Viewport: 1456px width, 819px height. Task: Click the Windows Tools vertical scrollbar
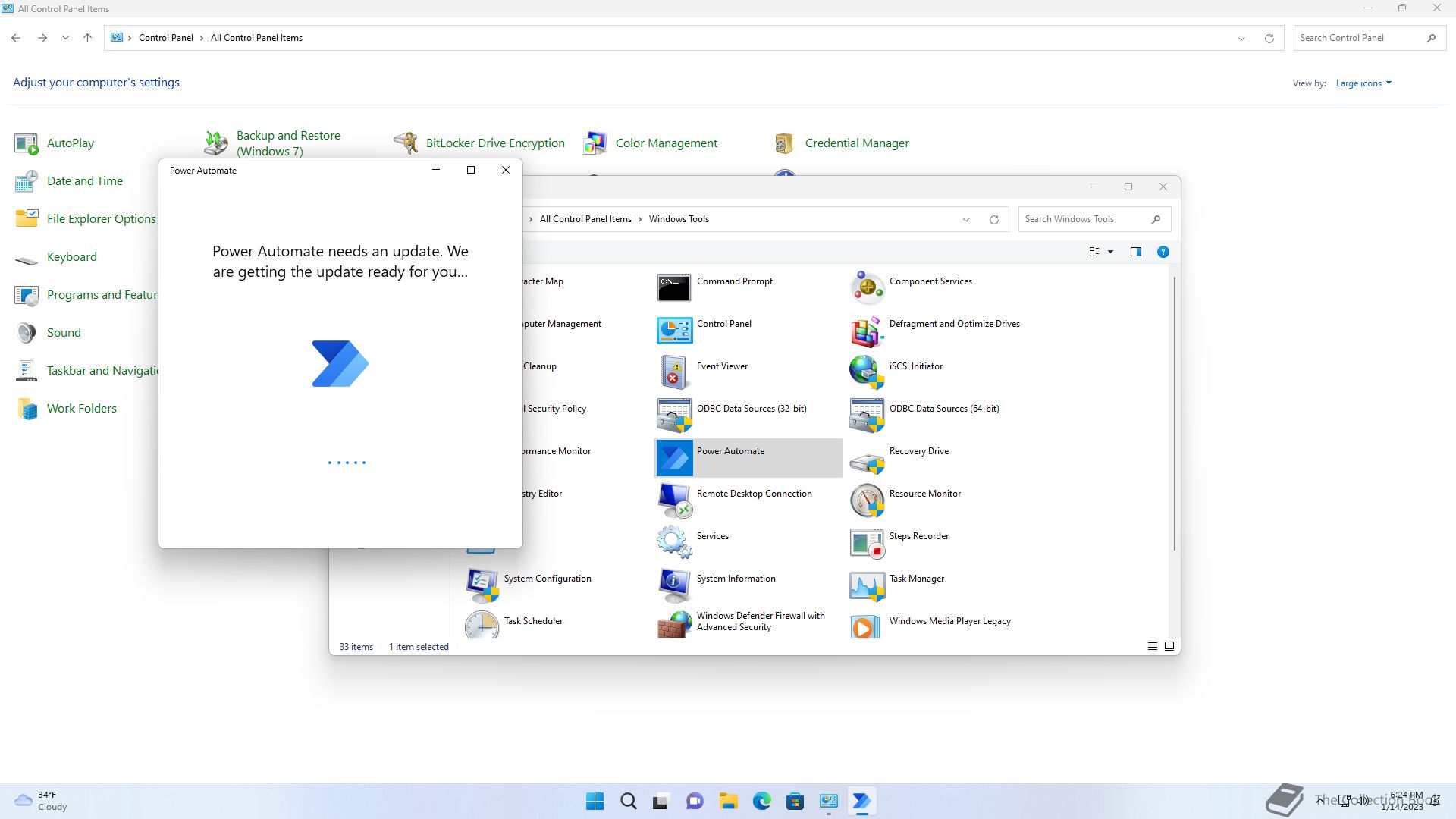1174,413
